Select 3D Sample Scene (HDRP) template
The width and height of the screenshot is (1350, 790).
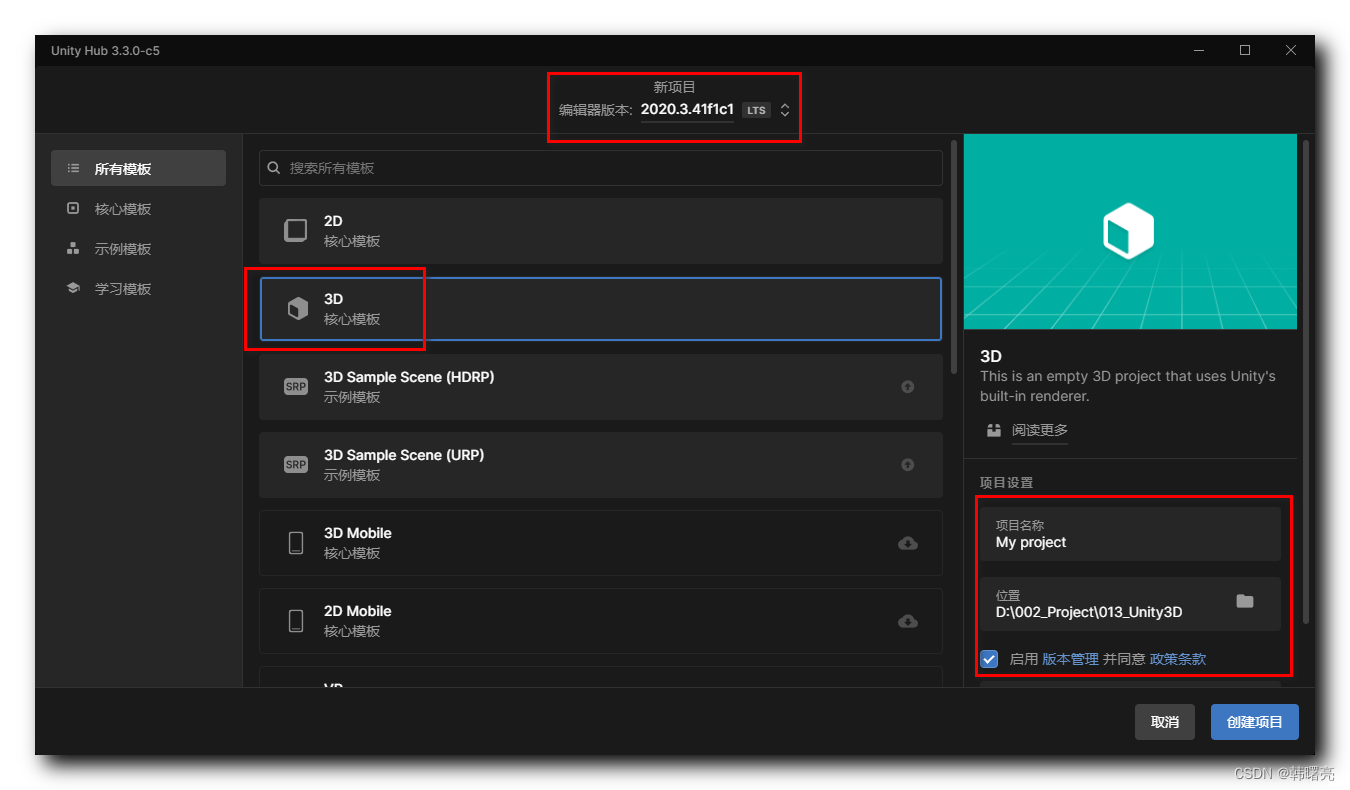(601, 387)
